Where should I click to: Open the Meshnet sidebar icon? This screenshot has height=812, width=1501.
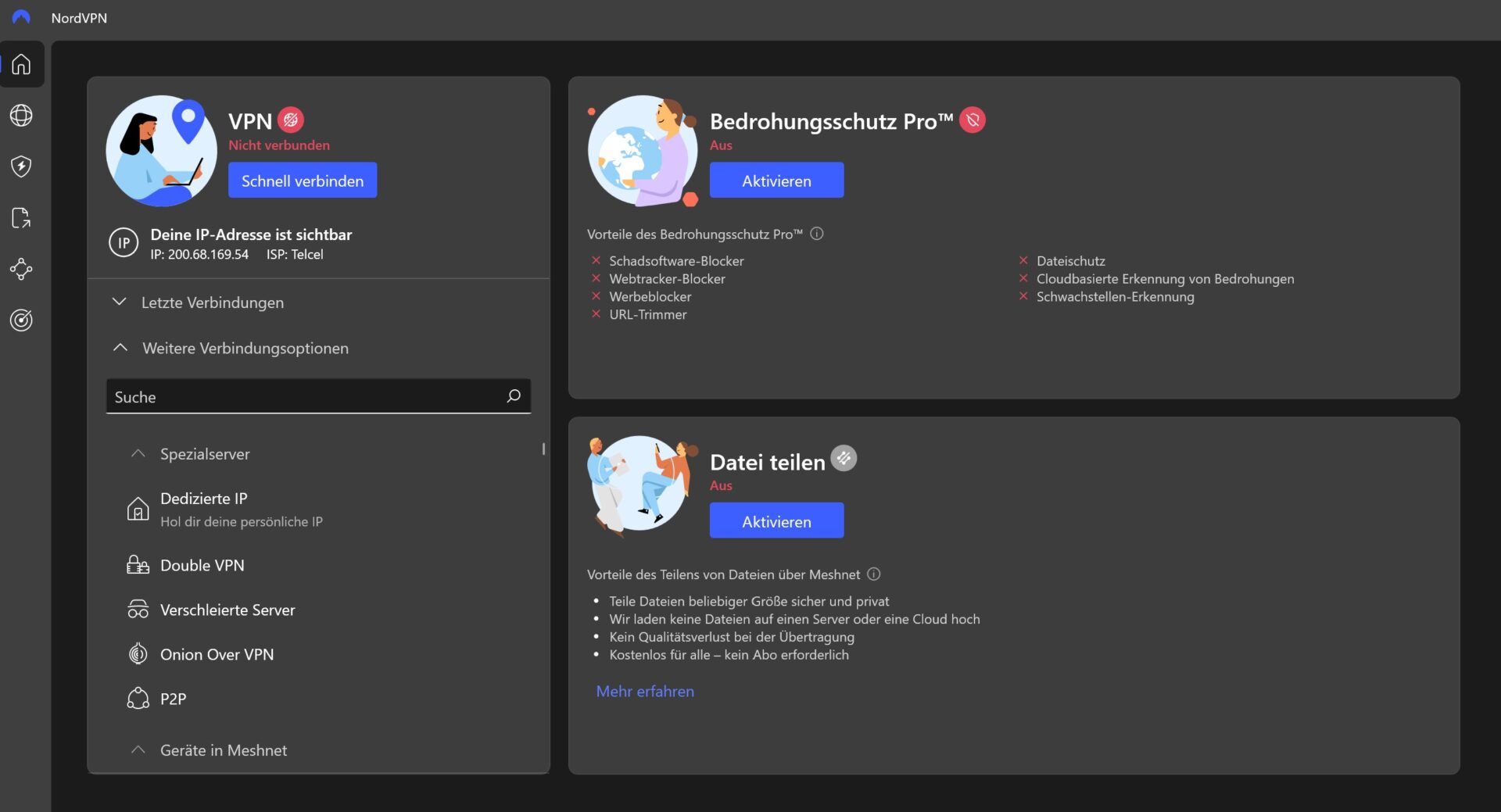[21, 269]
